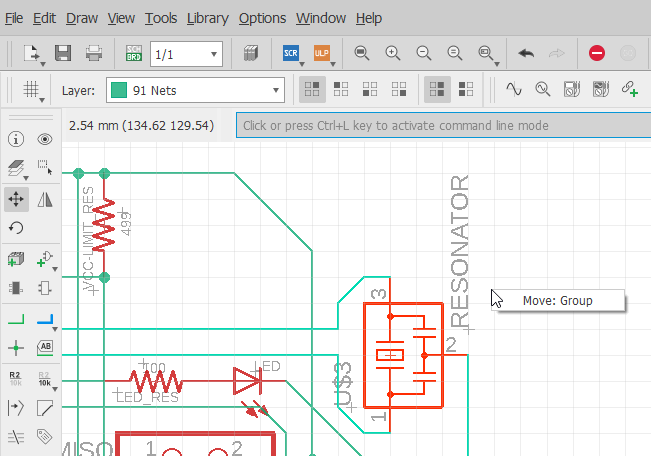Click the sine wave simulation icon
Screen dimensions: 651x456
click(514, 89)
